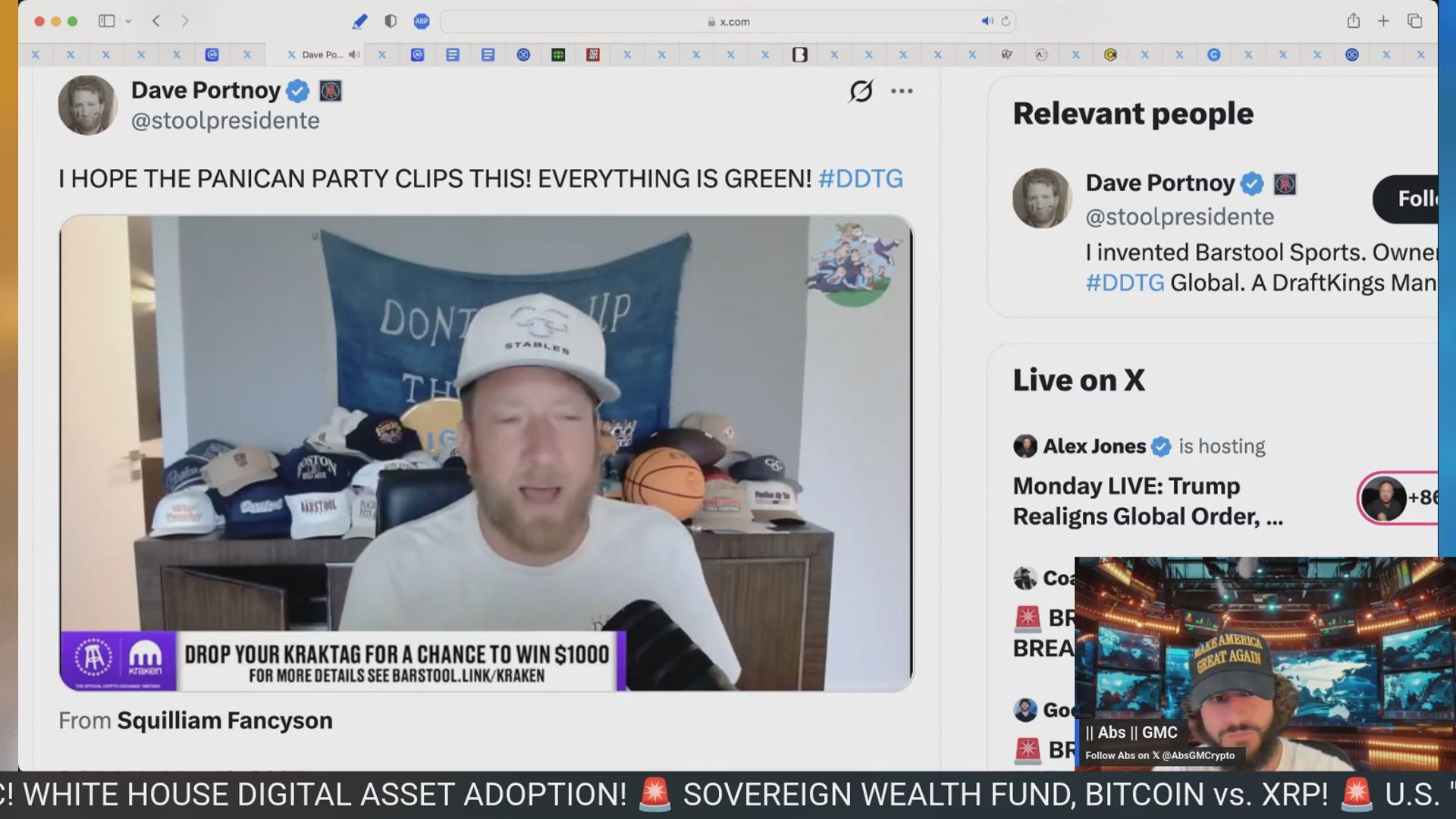This screenshot has width=1456, height=819.
Task: Open Dave Portnoy name link in tweet header
Action: [x=206, y=90]
